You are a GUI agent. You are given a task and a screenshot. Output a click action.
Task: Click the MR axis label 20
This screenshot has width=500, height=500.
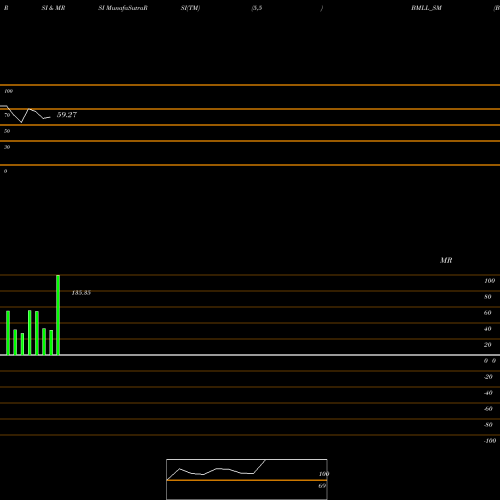(x=488, y=345)
